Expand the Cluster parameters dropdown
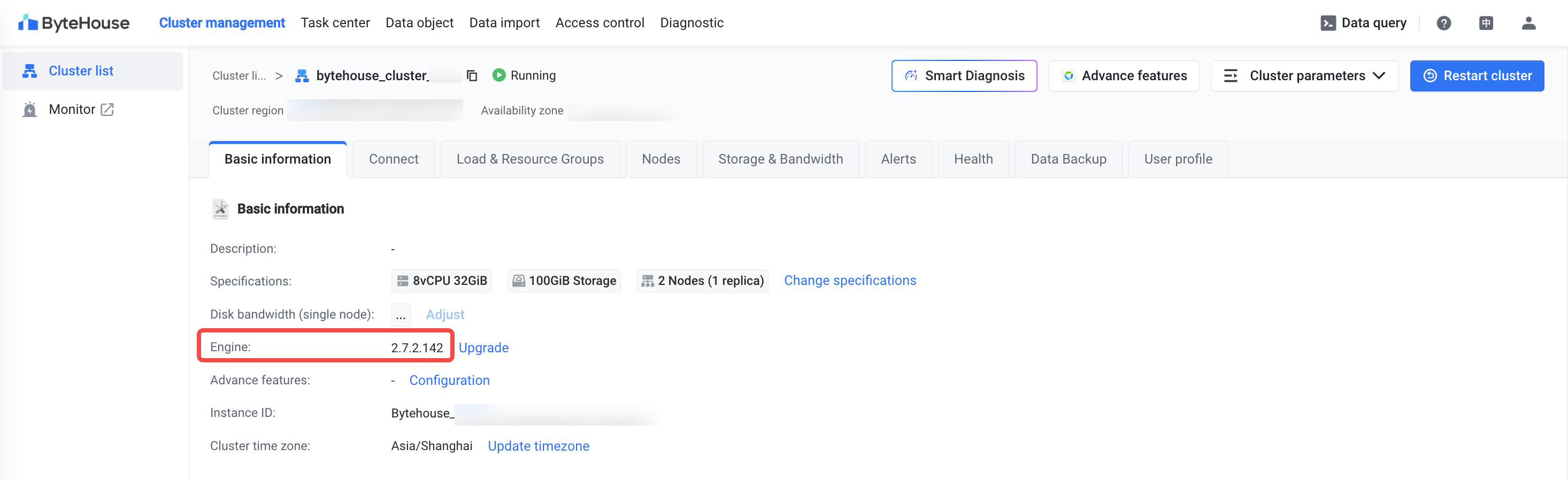Image resolution: width=1568 pixels, height=480 pixels. pyautogui.click(x=1304, y=76)
